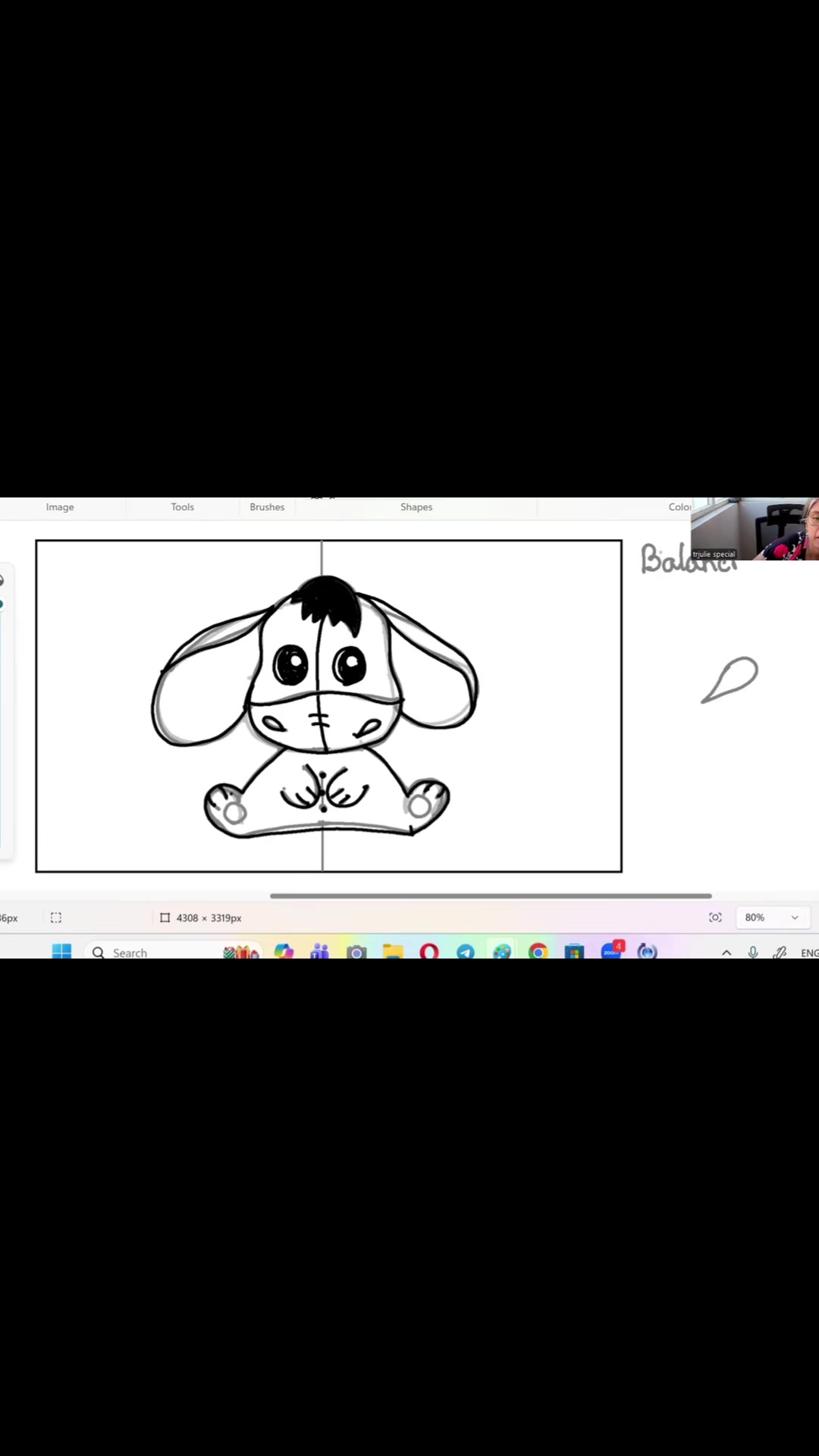
Task: Switch to the Paint app in taskbar
Action: point(502,952)
